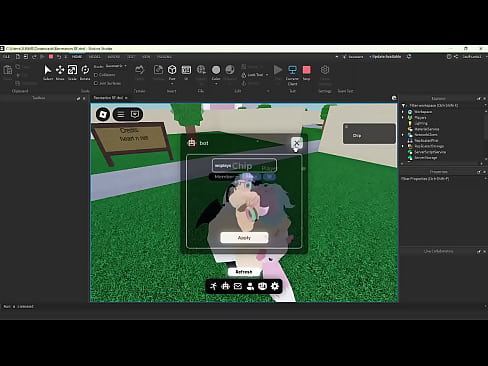
Task: Insert a Part using cube icon
Action: pyautogui.click(x=172, y=72)
